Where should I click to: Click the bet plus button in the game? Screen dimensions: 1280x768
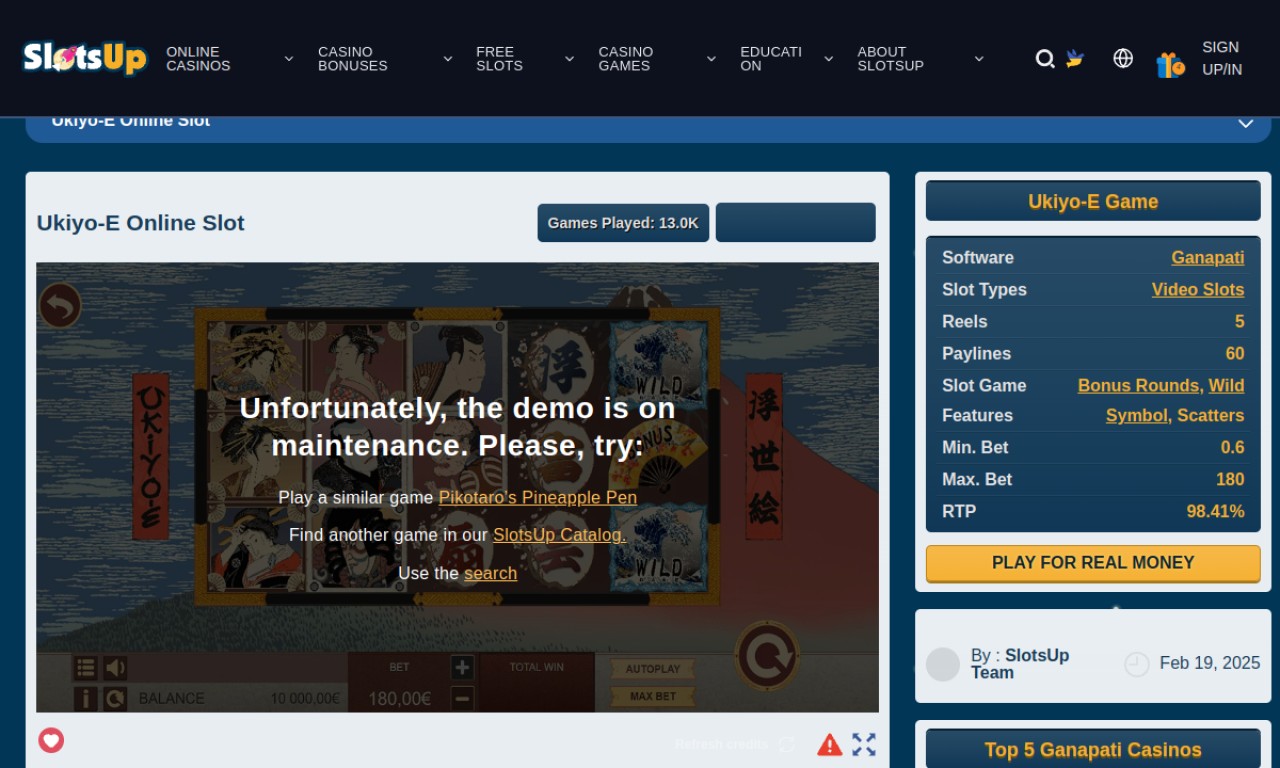click(462, 667)
